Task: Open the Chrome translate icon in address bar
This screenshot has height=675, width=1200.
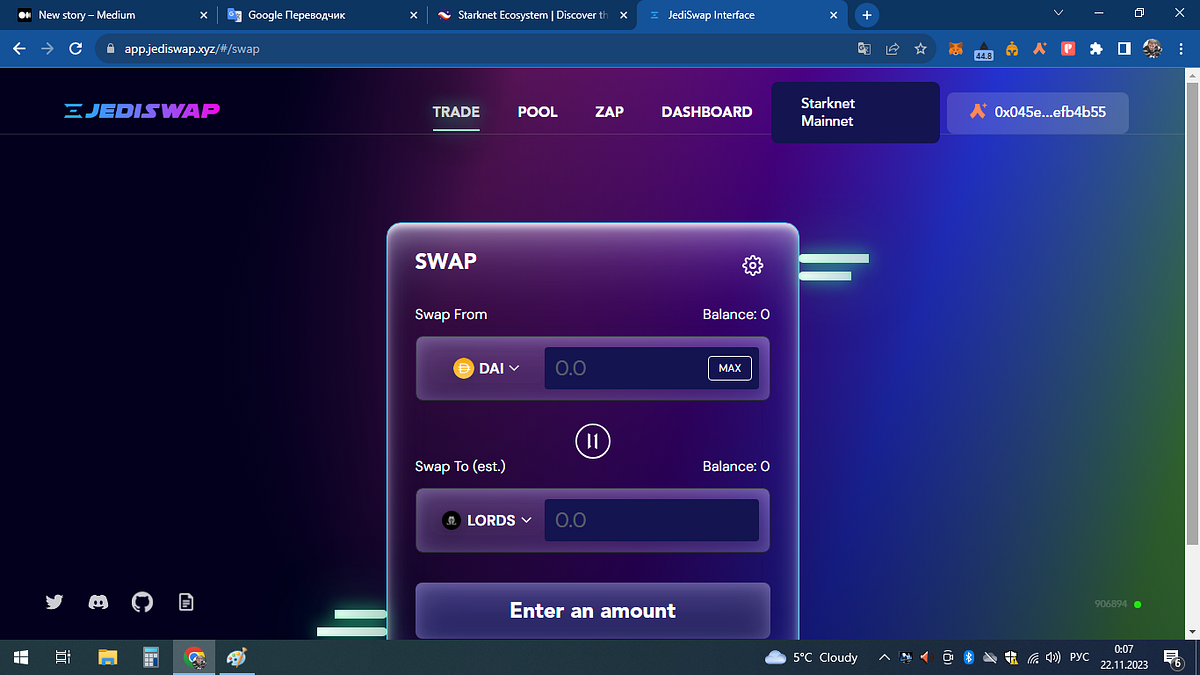Action: click(864, 47)
